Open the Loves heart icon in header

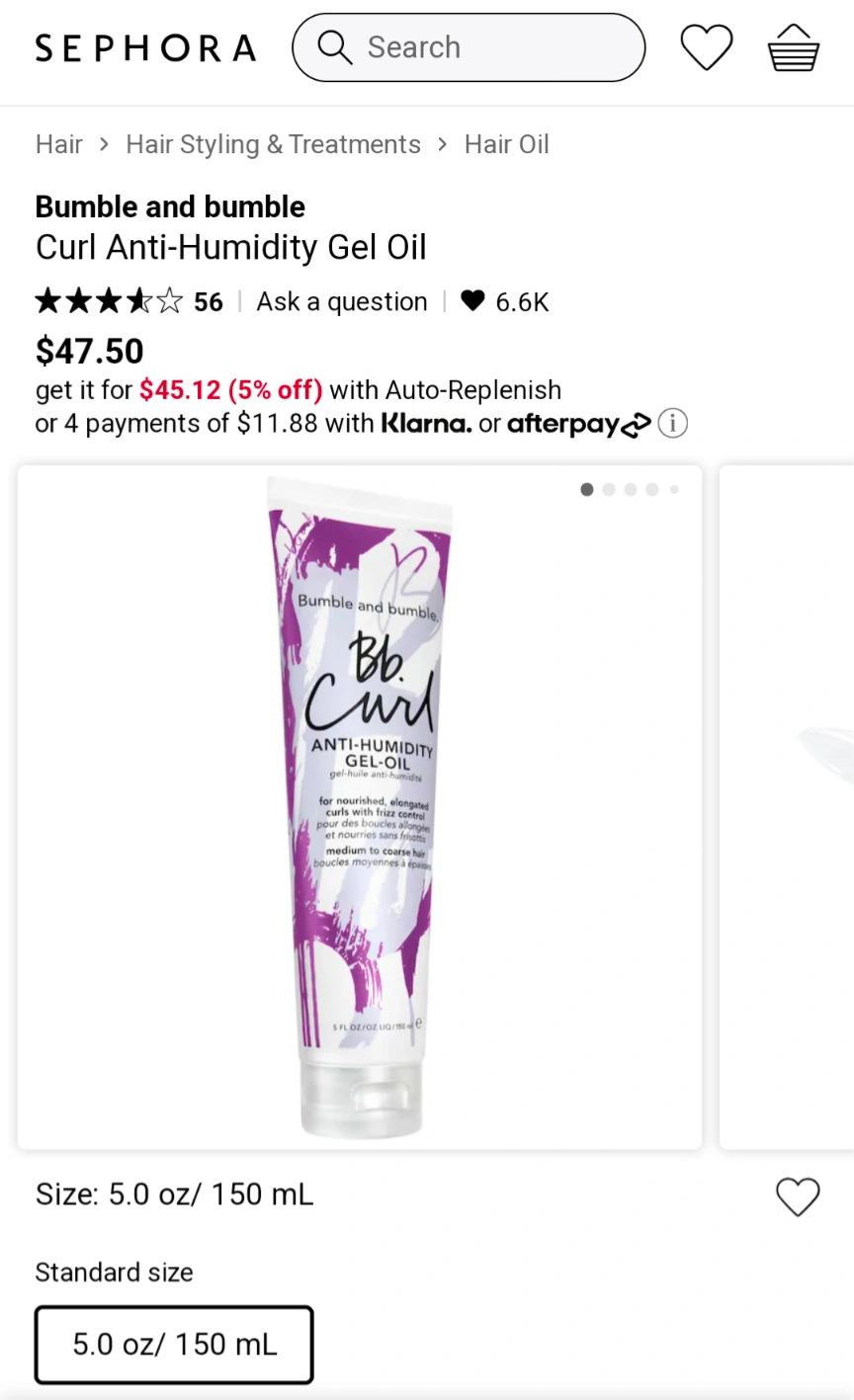tap(707, 47)
